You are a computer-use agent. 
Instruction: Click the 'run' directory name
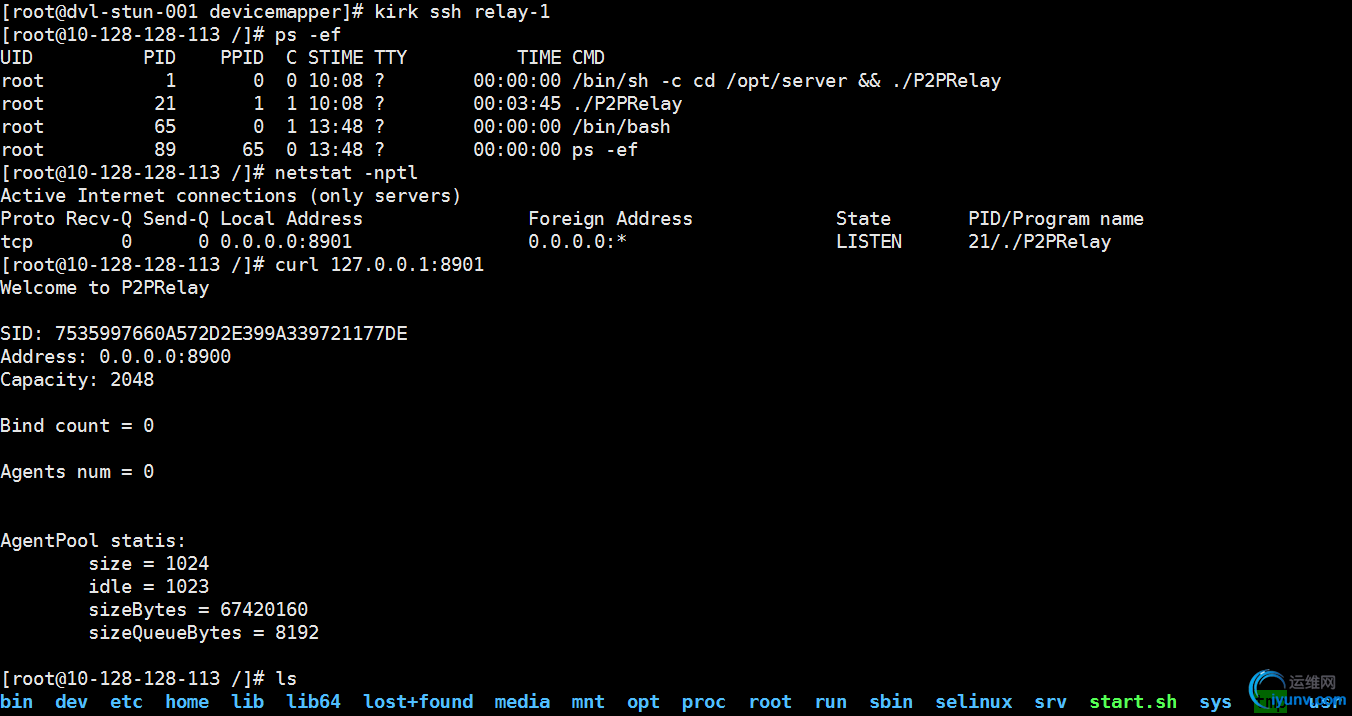click(831, 702)
